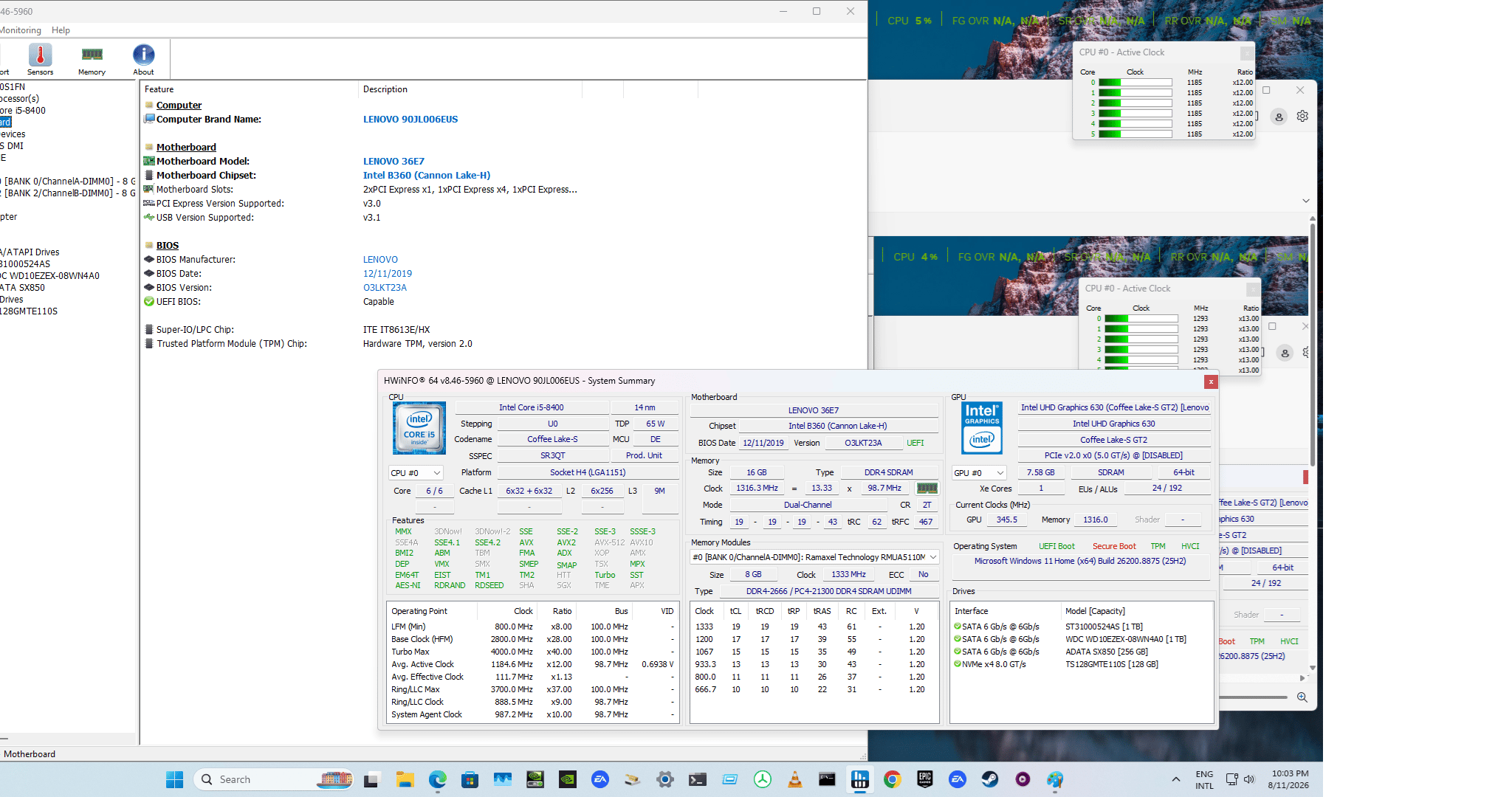Click the Trusted Platform Module (TPM) Chip row
Viewport: 1512px width, 797px height.
click(x=310, y=344)
